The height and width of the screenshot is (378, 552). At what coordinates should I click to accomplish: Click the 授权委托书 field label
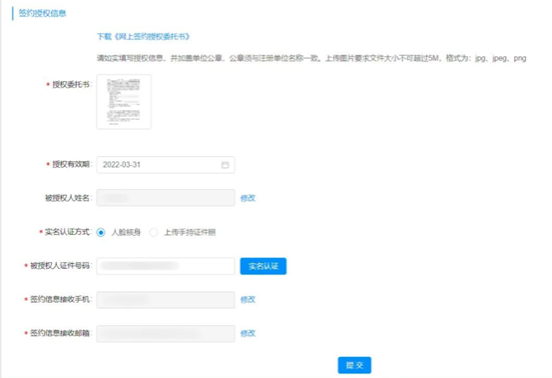coord(70,84)
